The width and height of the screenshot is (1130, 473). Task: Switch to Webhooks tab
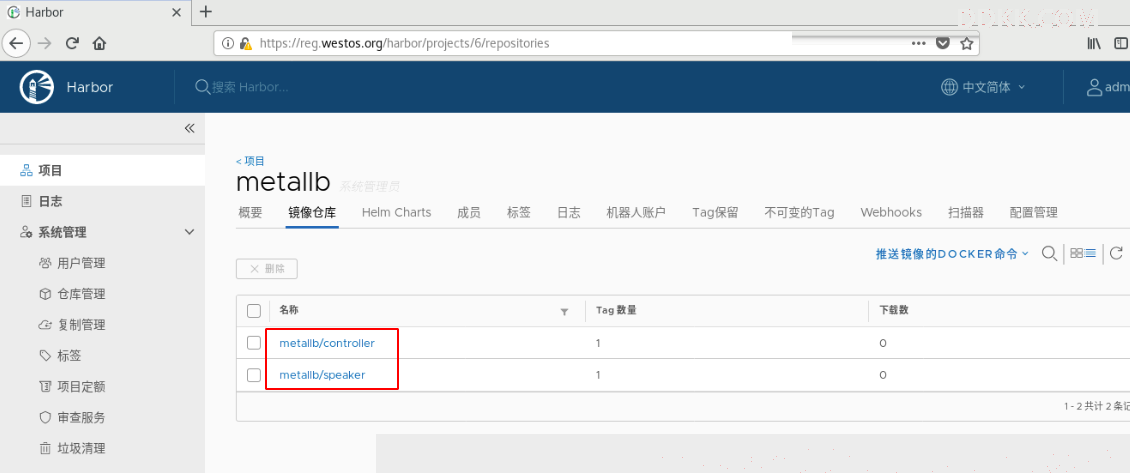891,212
